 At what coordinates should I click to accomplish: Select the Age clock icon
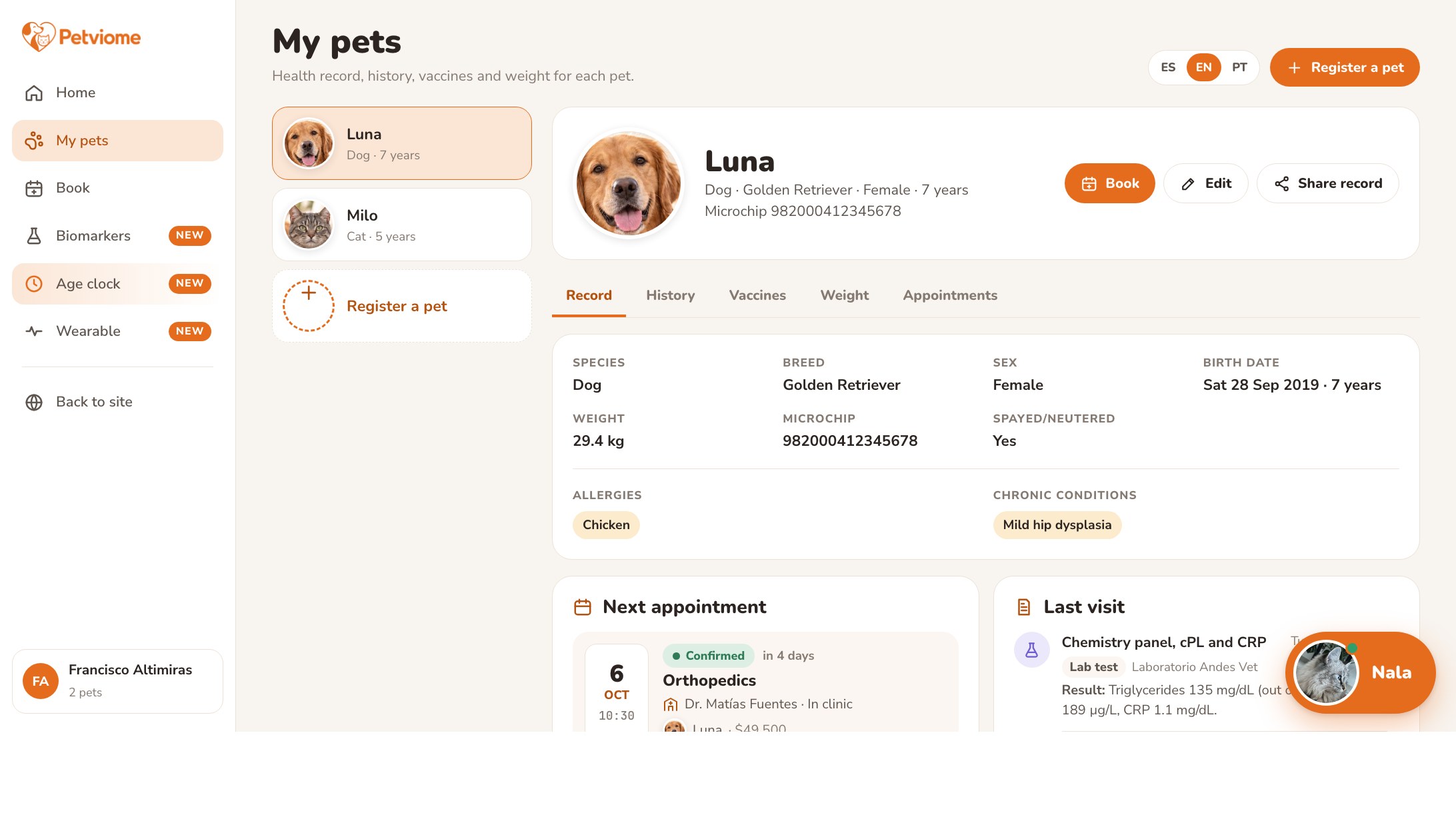point(34,284)
